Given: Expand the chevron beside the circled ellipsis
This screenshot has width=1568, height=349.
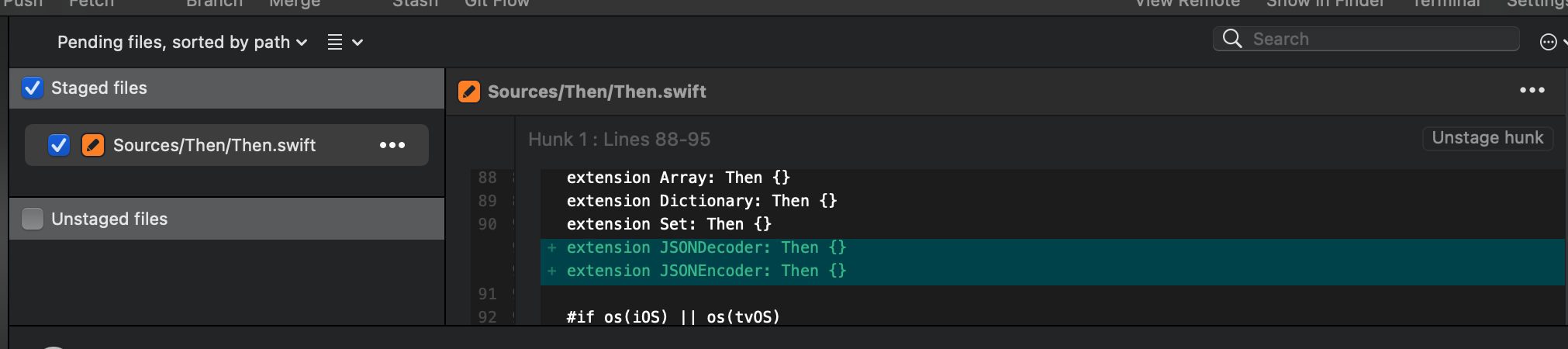Looking at the screenshot, I should pyautogui.click(x=1564, y=43).
